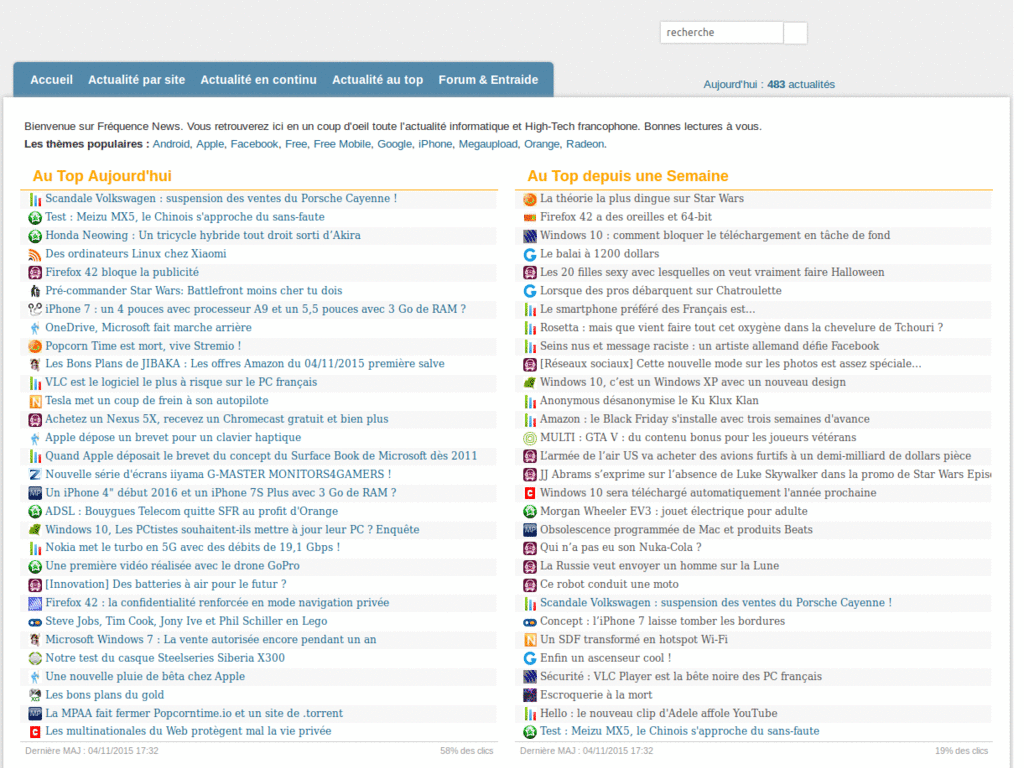
Task: Click the icon beside Un iPhone 4" début 2016
Action: coord(35,493)
